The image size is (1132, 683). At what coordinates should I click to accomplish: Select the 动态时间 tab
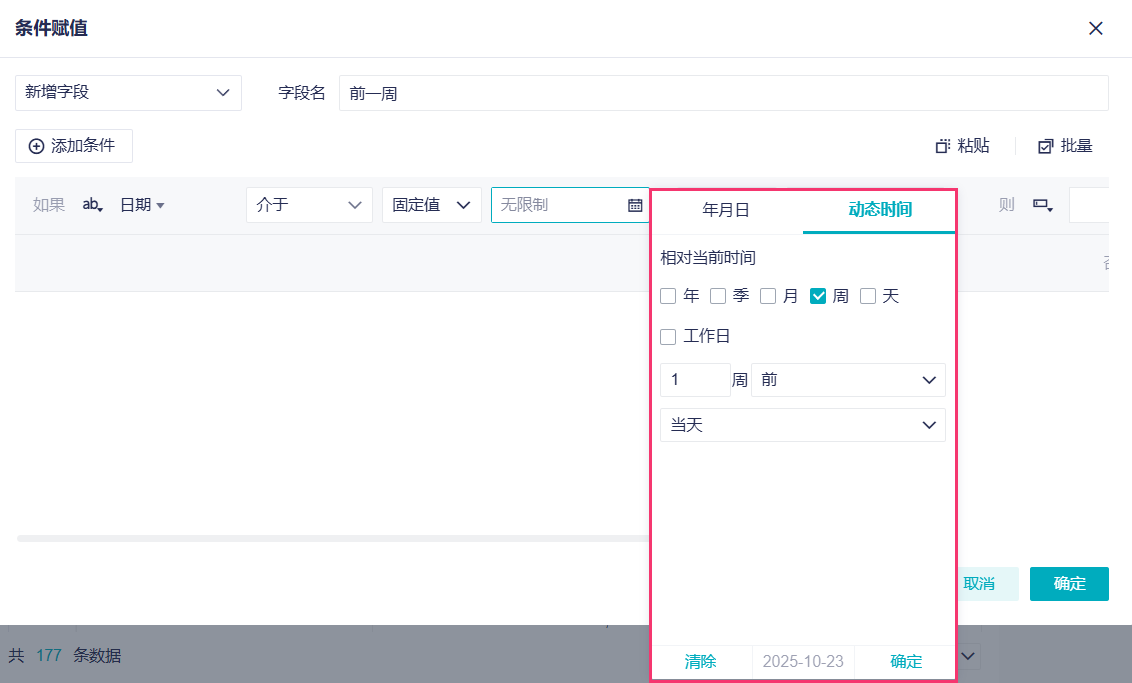(x=880, y=210)
